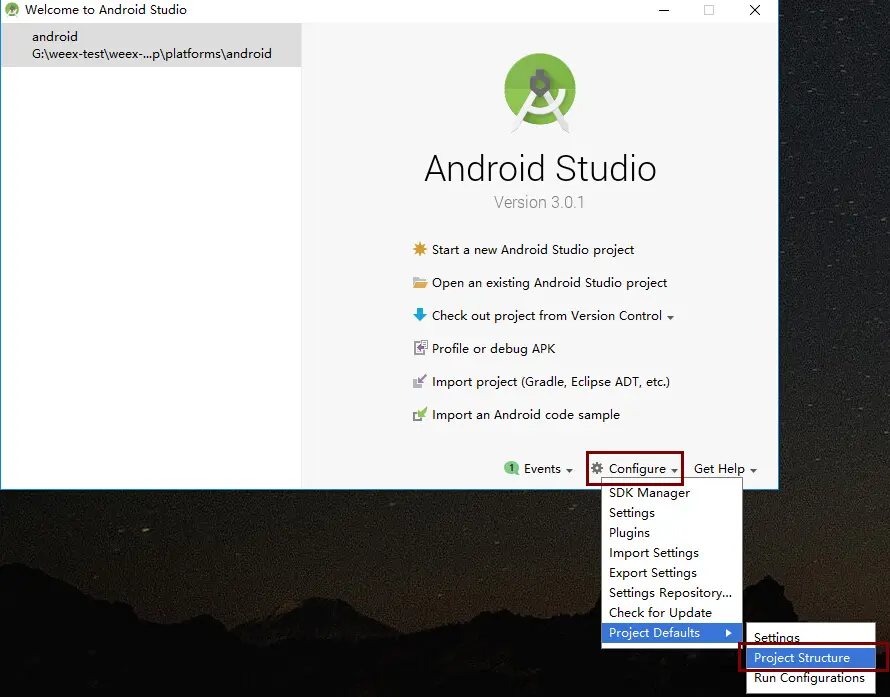Screen dimensions: 890x697
Task: Click the G:\weex-test project path text
Action: tap(152, 54)
